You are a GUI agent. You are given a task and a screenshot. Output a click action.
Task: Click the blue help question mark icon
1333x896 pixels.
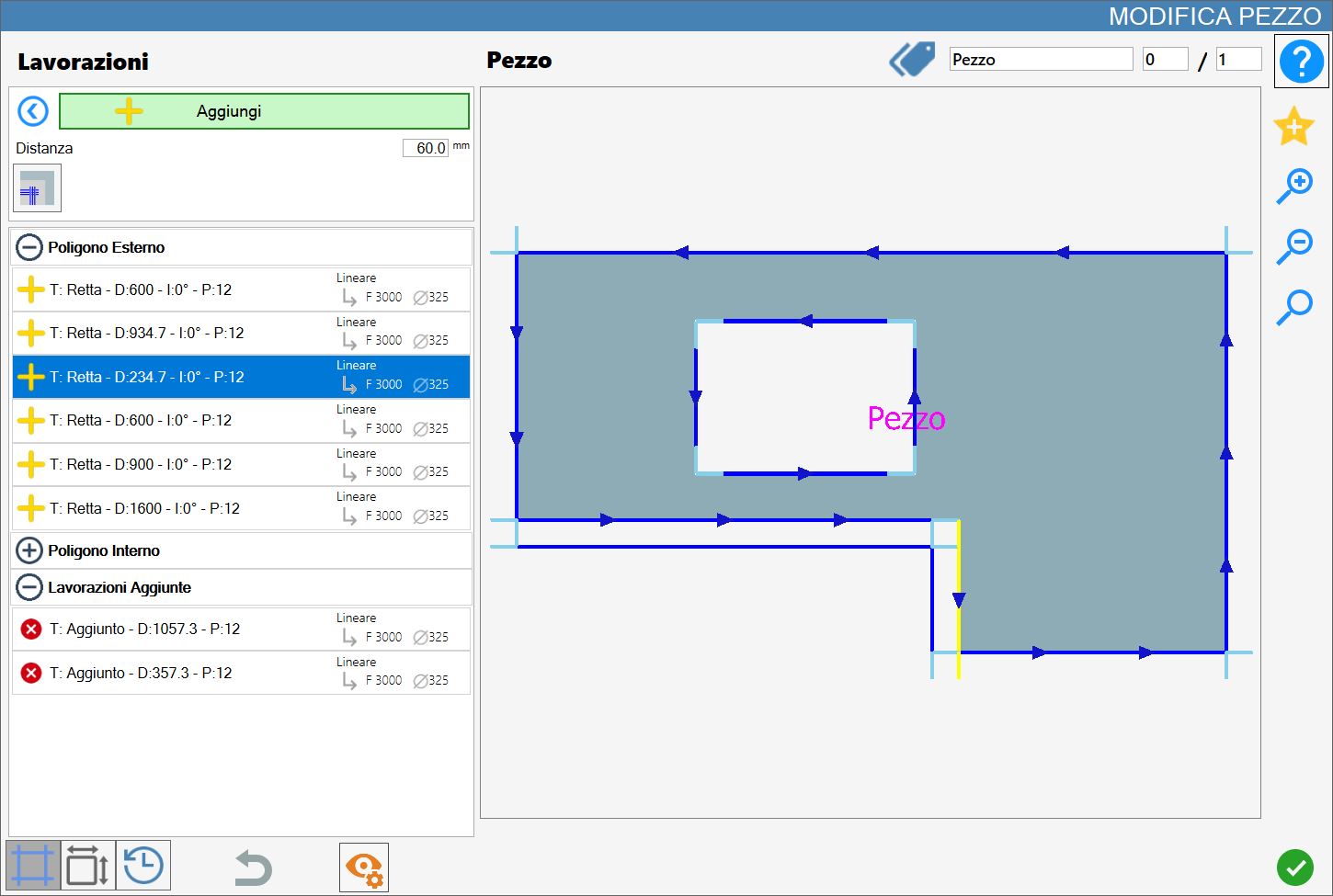(x=1301, y=61)
